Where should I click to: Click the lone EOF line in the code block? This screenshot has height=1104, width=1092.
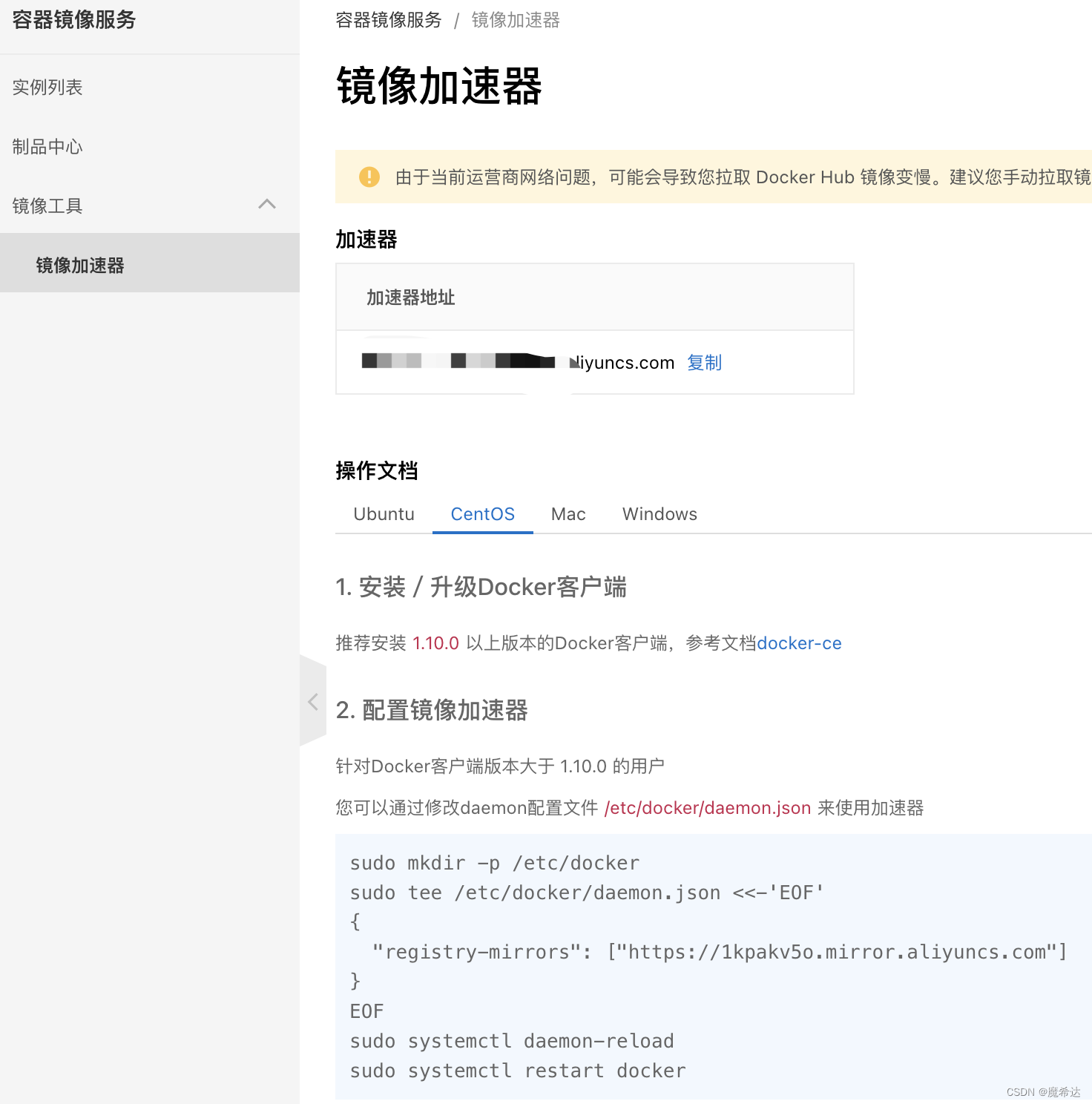(x=367, y=1011)
